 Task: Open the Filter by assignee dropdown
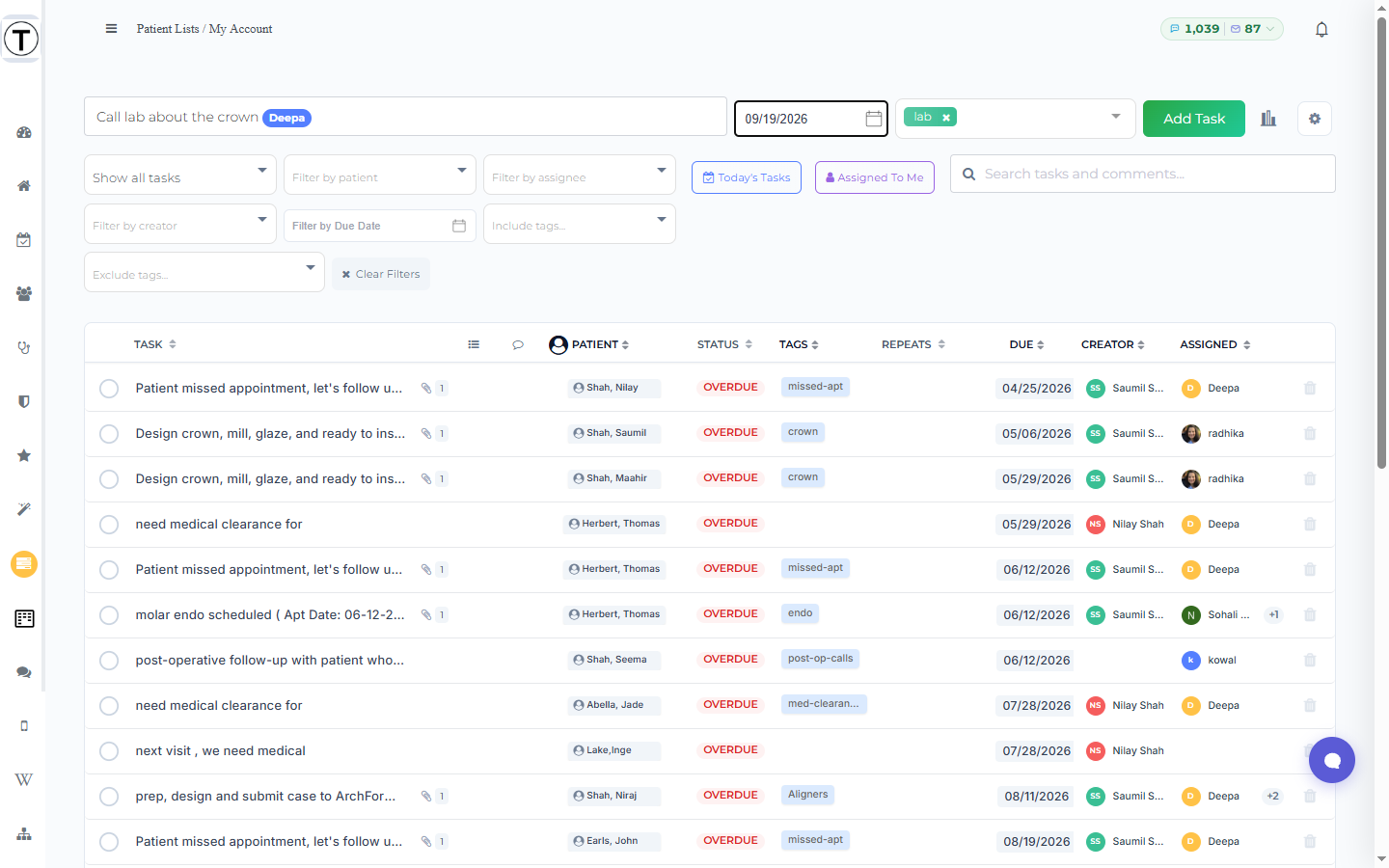pos(580,175)
